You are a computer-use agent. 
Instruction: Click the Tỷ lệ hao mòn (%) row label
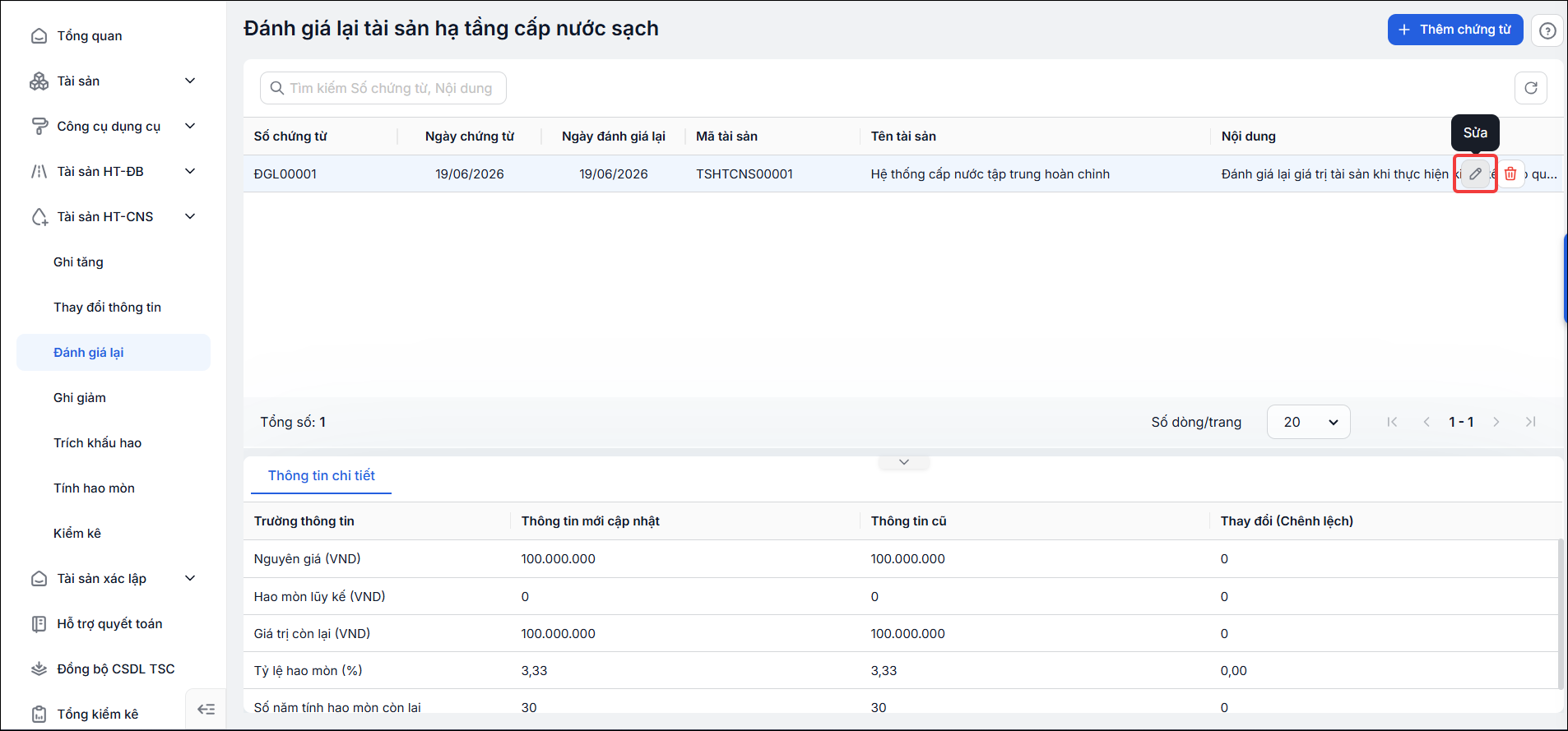308,671
